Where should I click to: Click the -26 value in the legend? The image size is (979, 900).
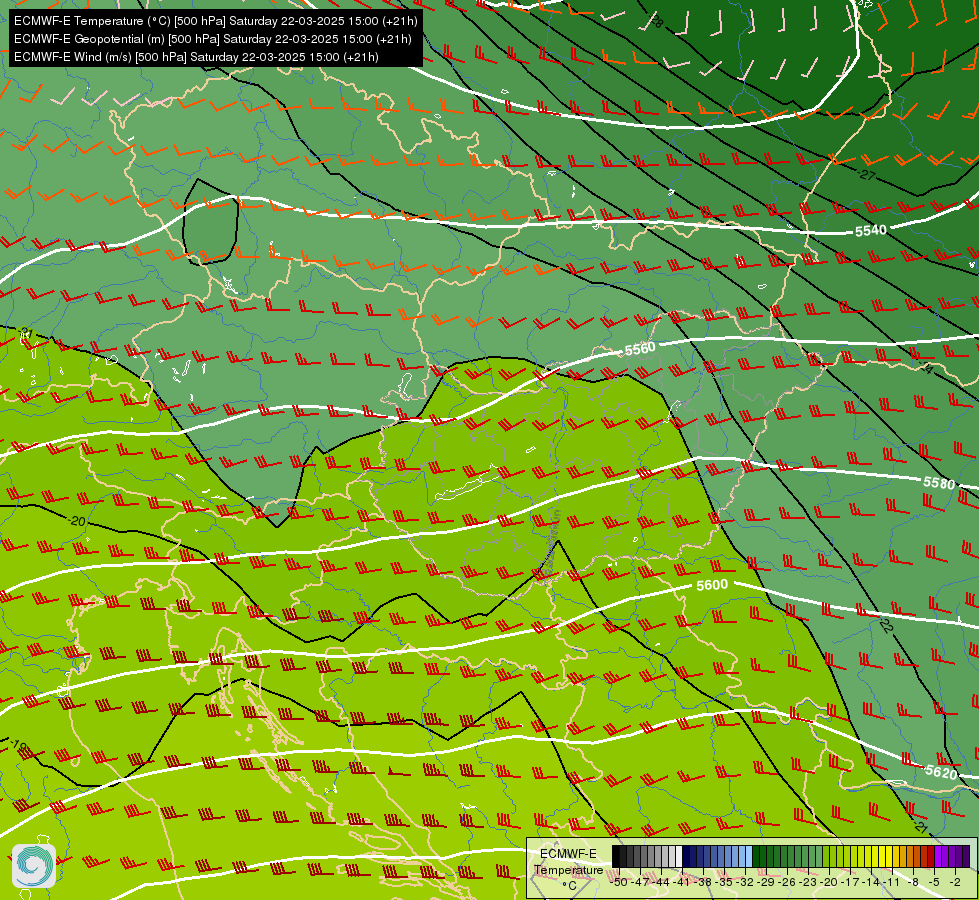point(787,882)
